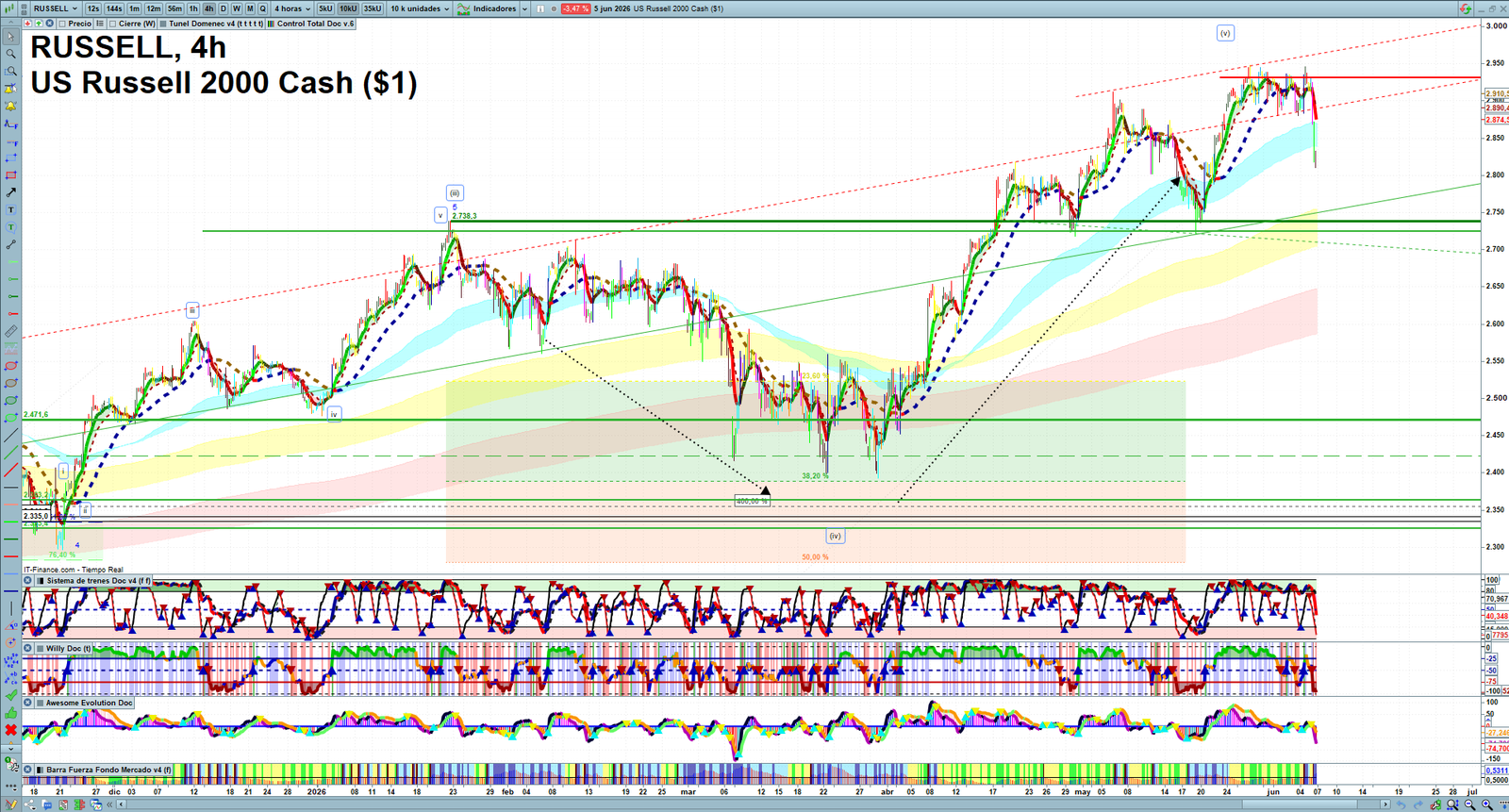Open Control Total Doc v.6 indicator settings
1509x812 pixels.
tap(311, 24)
